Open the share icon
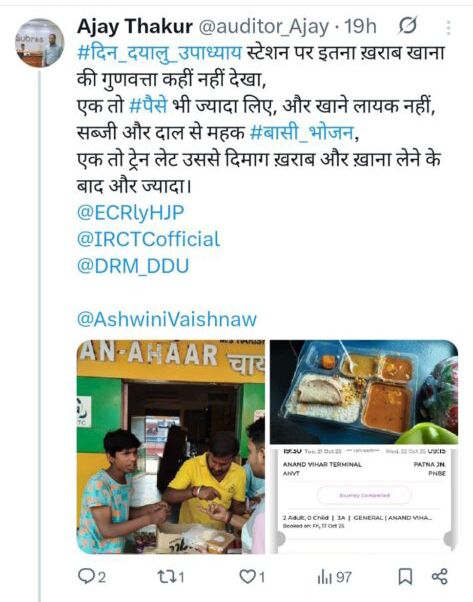473x602 pixels. (x=440, y=576)
